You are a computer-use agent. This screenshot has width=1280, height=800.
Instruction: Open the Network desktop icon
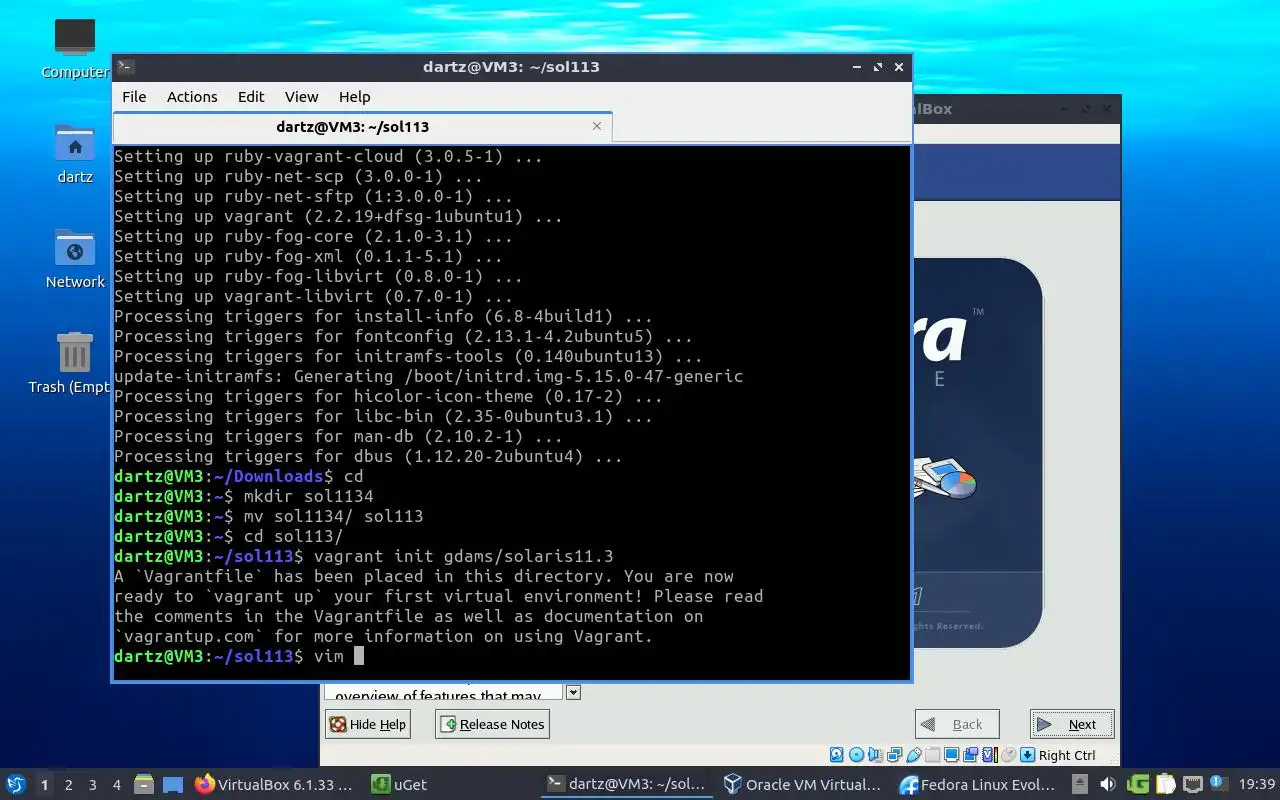(x=75, y=260)
